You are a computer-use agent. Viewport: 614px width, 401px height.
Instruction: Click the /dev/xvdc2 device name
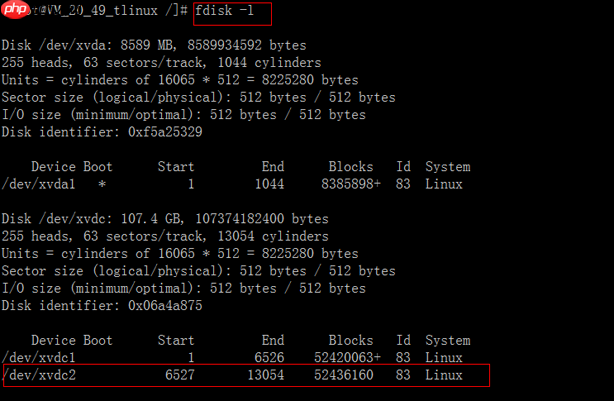[x=38, y=375]
